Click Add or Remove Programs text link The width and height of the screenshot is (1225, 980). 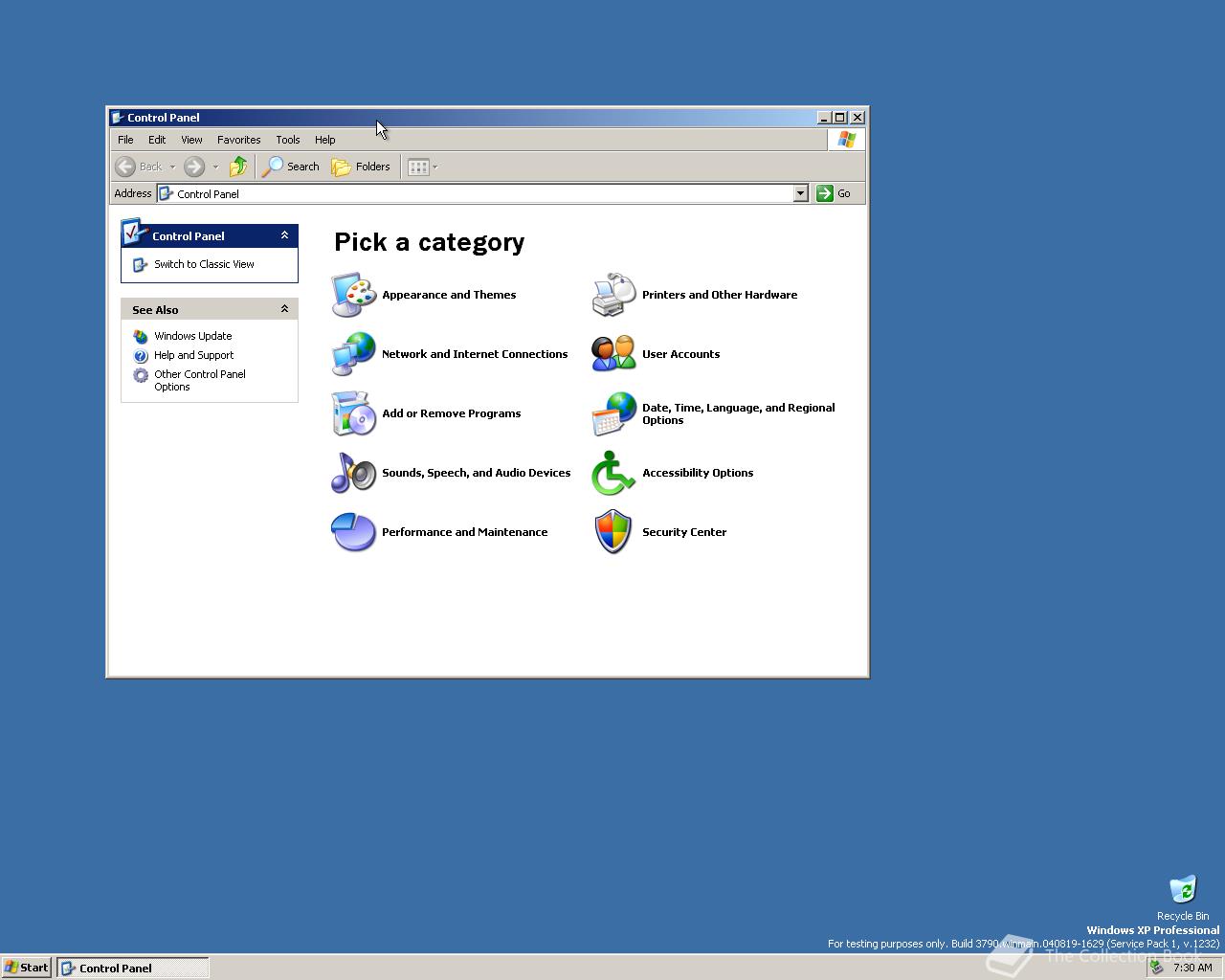pyautogui.click(x=452, y=413)
